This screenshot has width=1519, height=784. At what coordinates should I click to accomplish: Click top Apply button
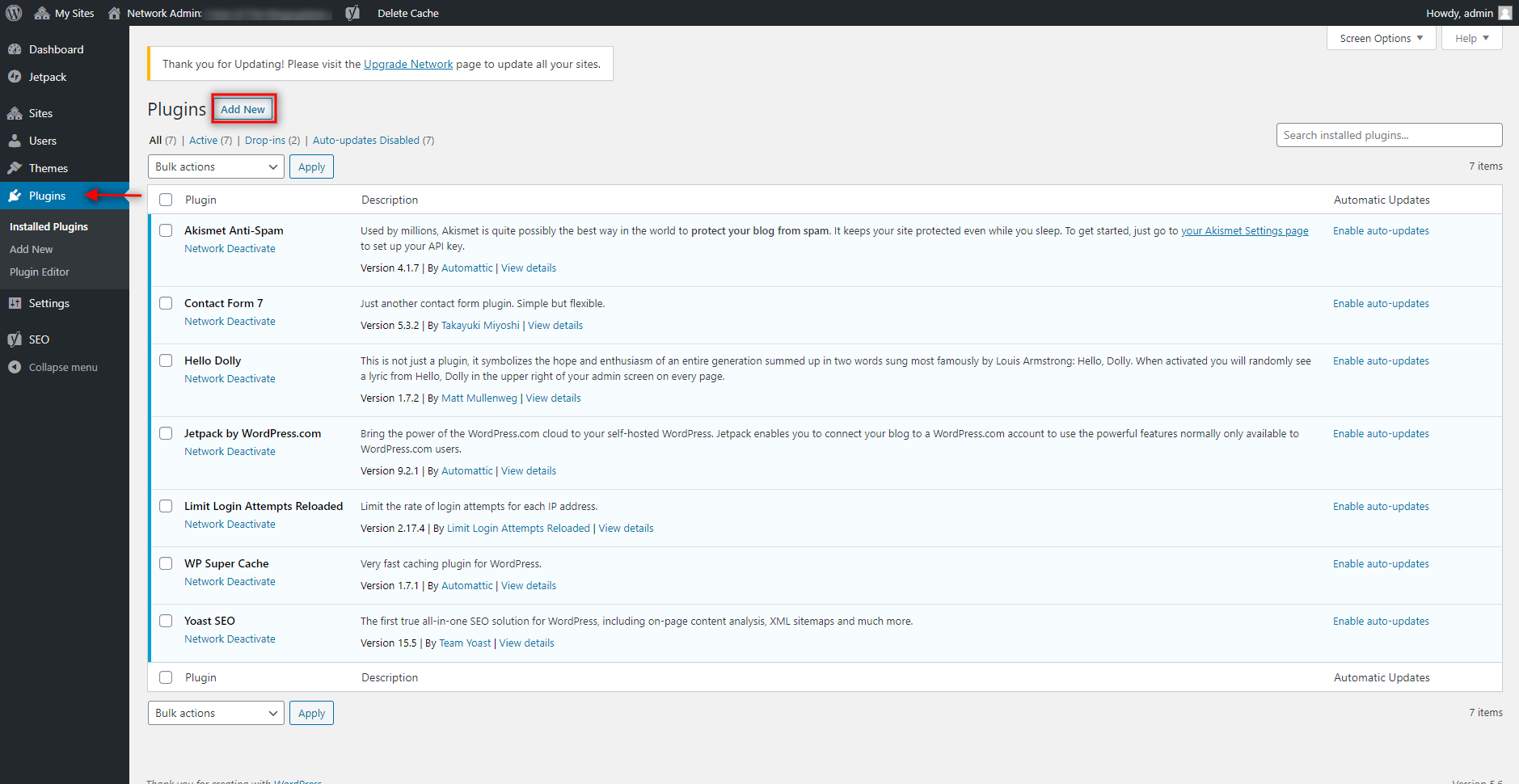pos(311,166)
